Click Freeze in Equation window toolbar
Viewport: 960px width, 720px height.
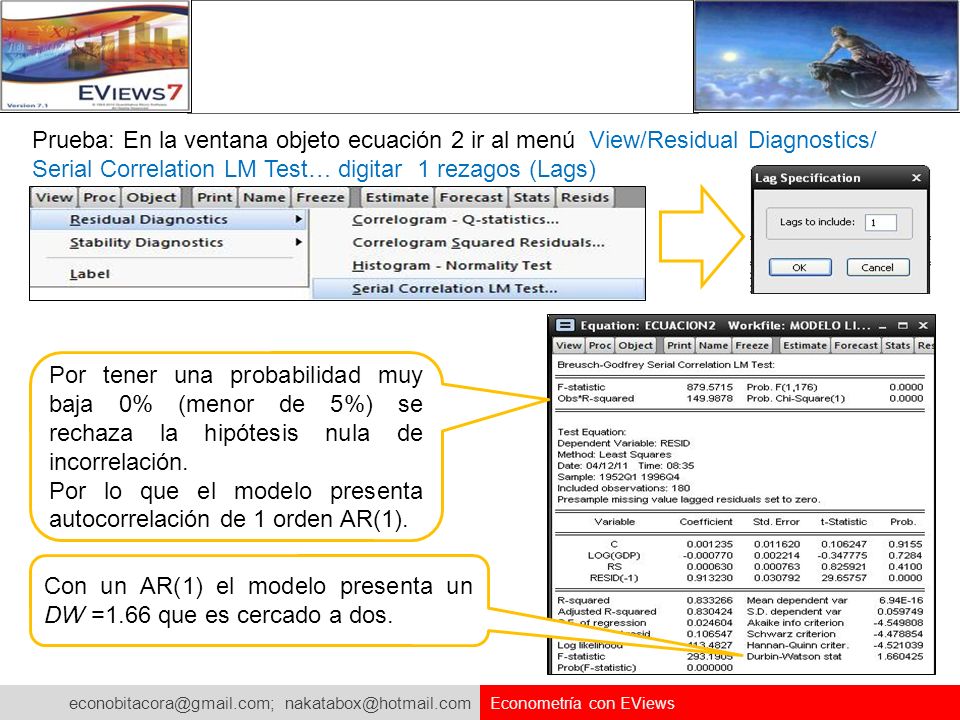(752, 345)
